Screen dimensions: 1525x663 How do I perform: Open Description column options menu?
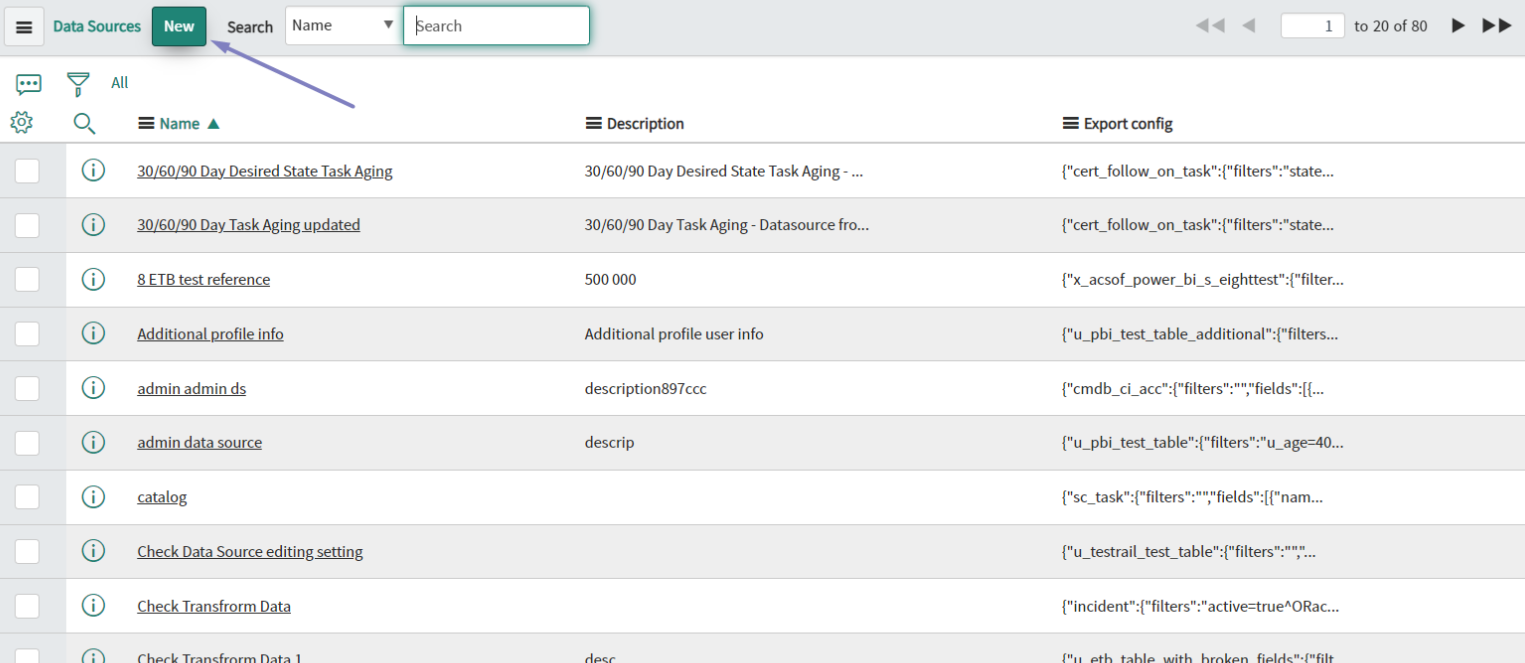[593, 124]
